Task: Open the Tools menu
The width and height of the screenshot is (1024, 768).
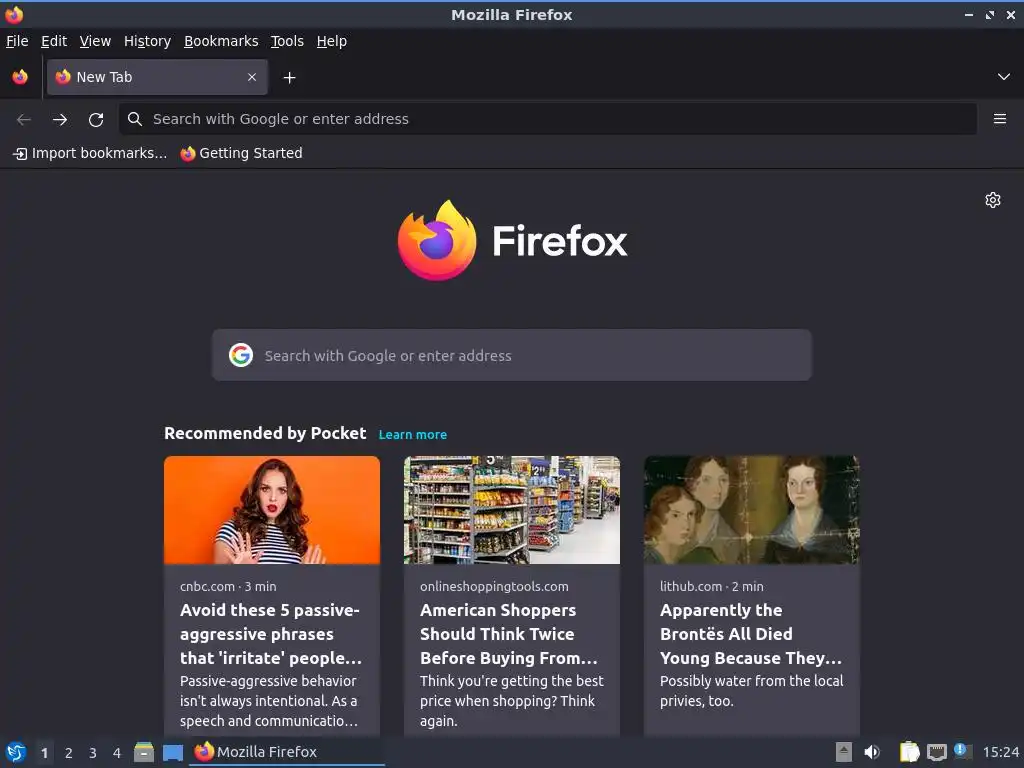Action: click(x=287, y=41)
